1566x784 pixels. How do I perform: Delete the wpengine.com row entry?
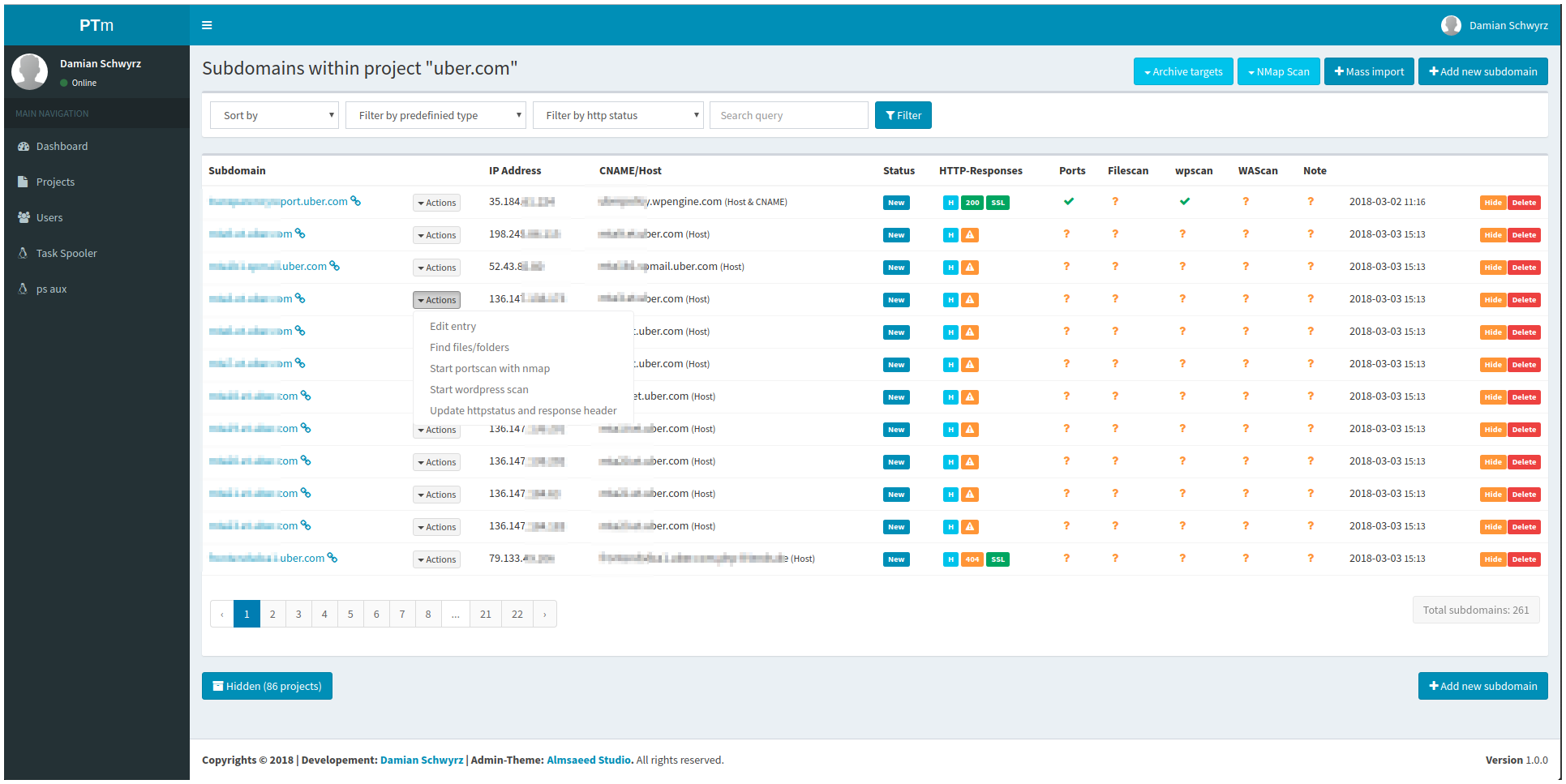[1524, 203]
